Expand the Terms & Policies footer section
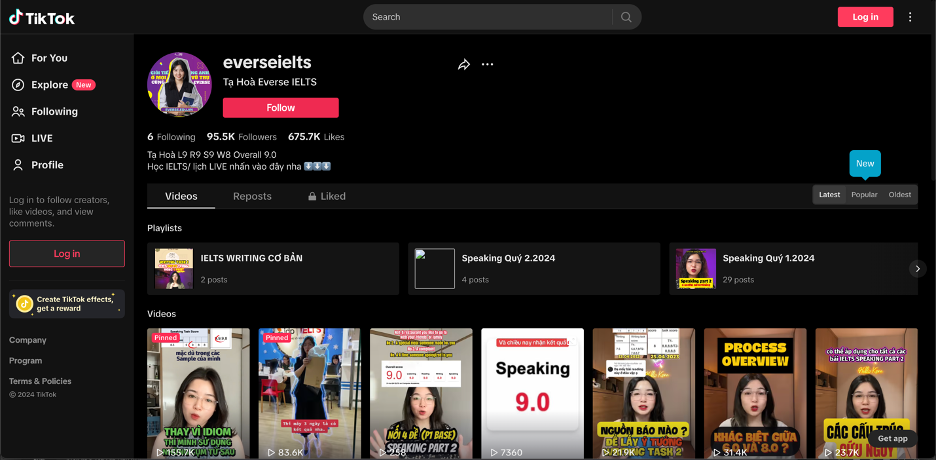This screenshot has width=936, height=460. click(40, 381)
